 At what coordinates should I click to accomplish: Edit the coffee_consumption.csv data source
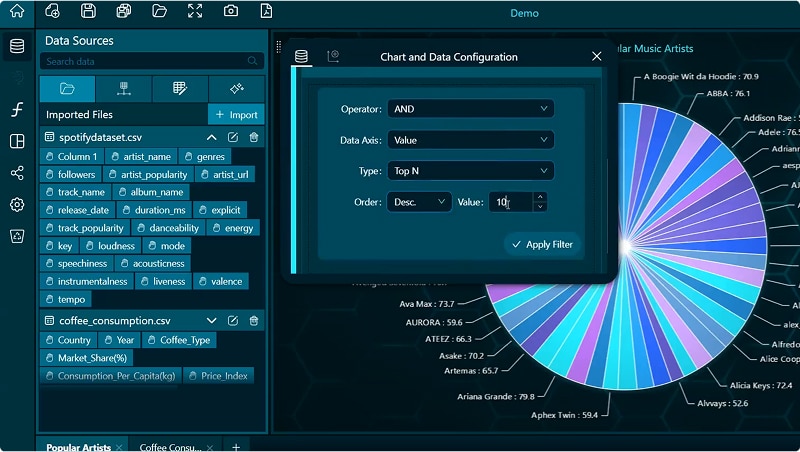[233, 321]
